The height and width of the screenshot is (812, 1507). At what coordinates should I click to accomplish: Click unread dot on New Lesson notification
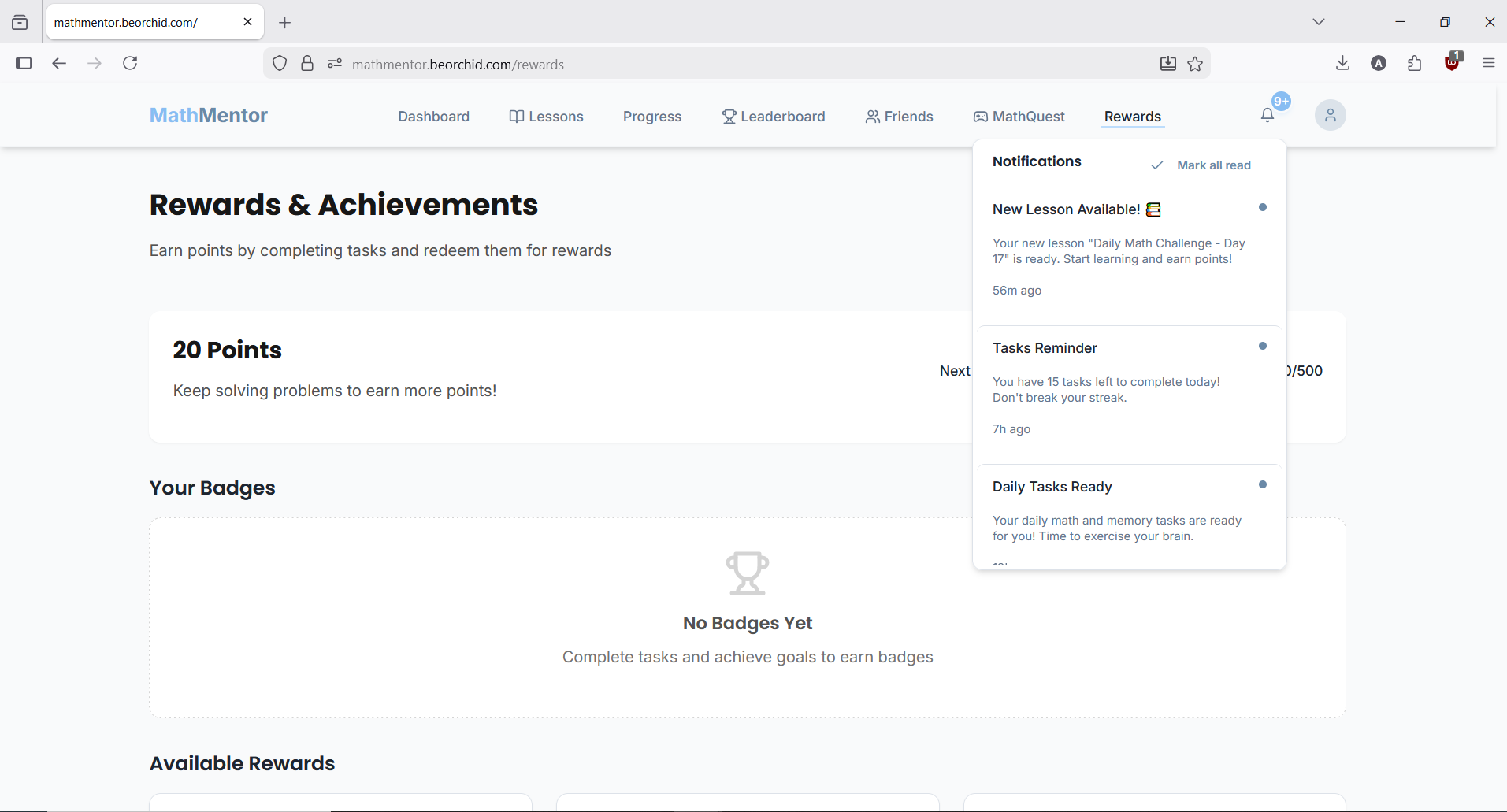point(1263,208)
